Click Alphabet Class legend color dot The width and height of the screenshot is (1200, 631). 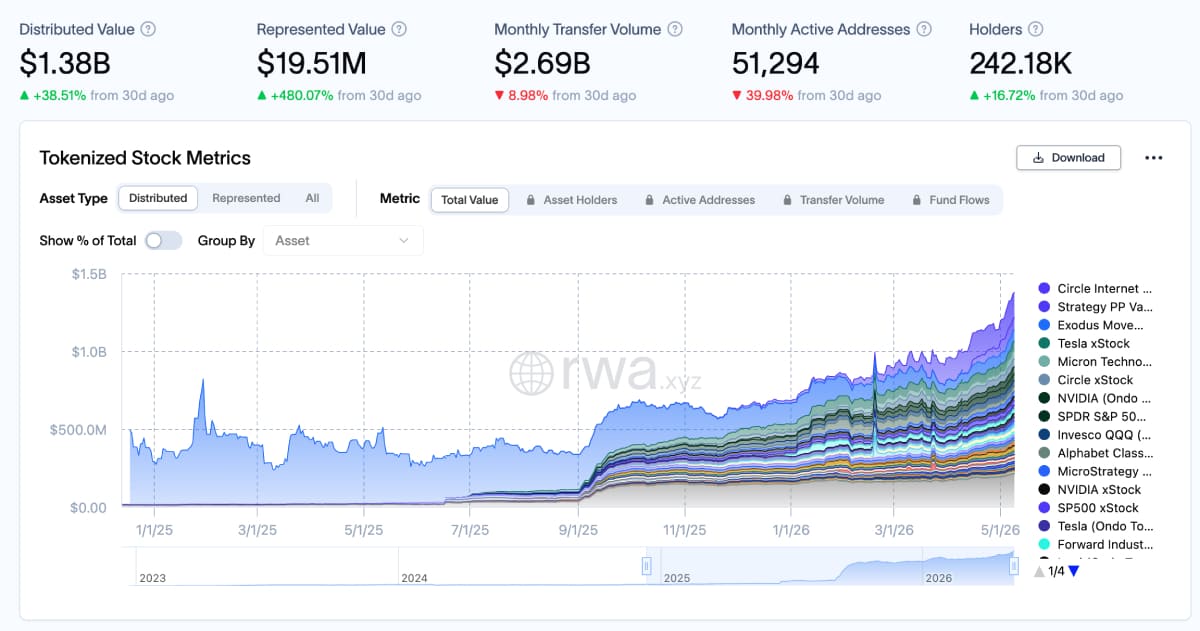pyautogui.click(x=1044, y=453)
